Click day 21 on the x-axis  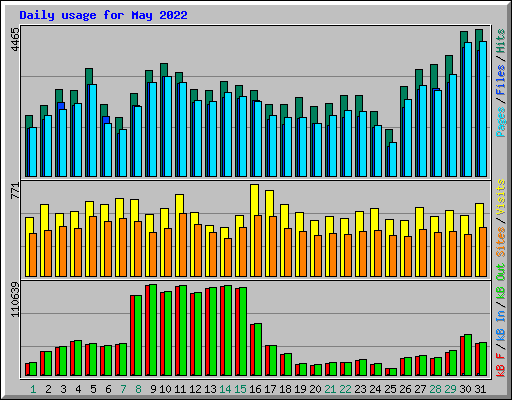pos(330,389)
